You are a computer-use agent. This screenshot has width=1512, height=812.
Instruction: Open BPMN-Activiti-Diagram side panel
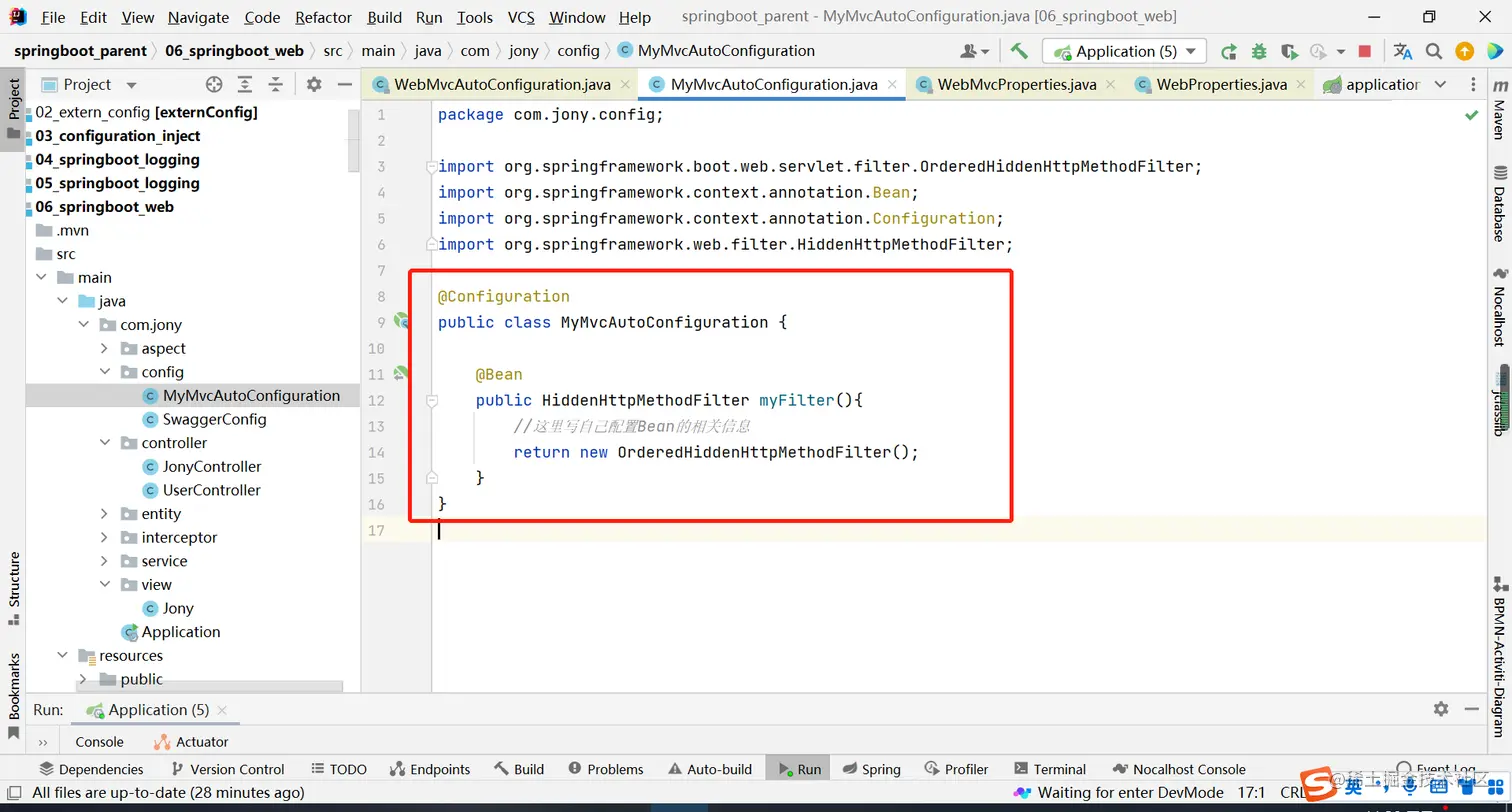(1499, 657)
